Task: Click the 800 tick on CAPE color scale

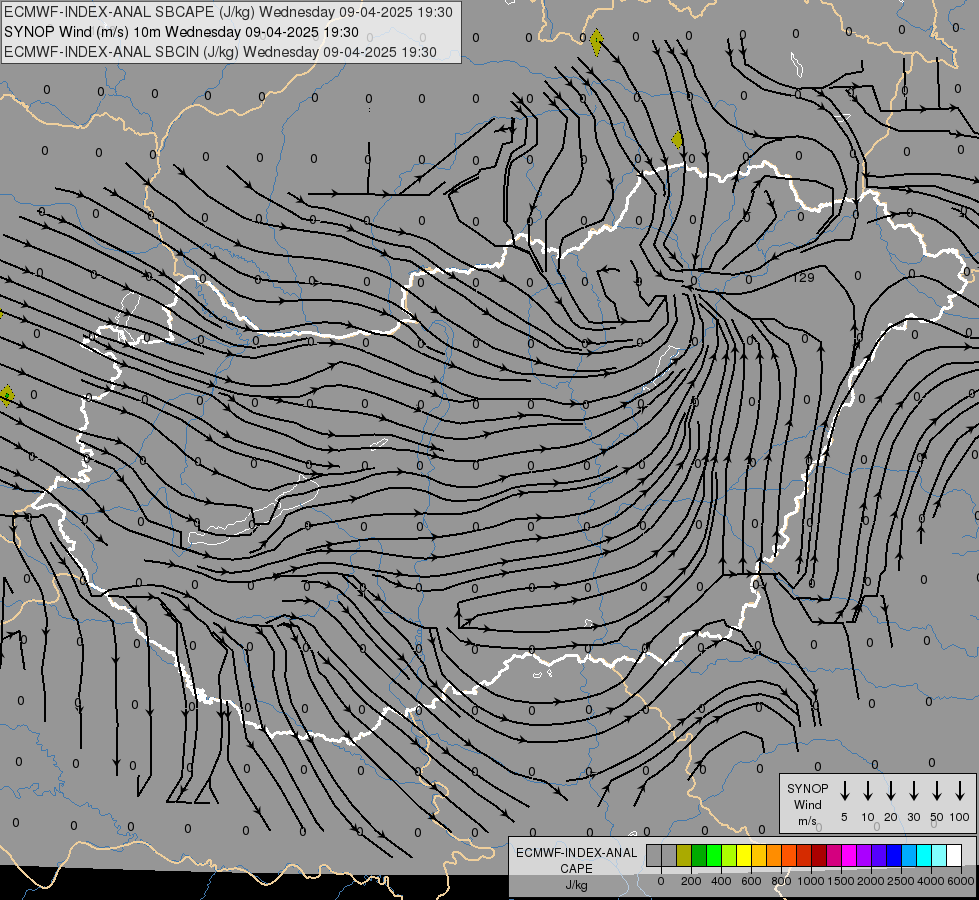Action: point(781,881)
